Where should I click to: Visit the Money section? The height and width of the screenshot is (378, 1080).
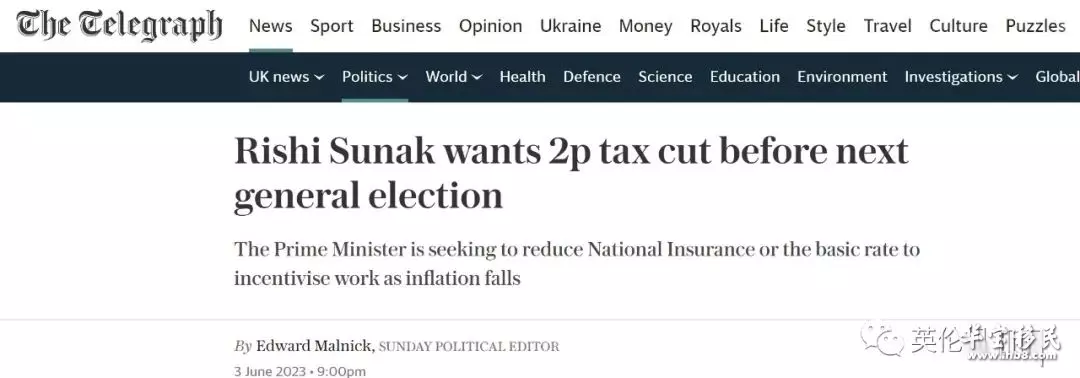(x=645, y=26)
